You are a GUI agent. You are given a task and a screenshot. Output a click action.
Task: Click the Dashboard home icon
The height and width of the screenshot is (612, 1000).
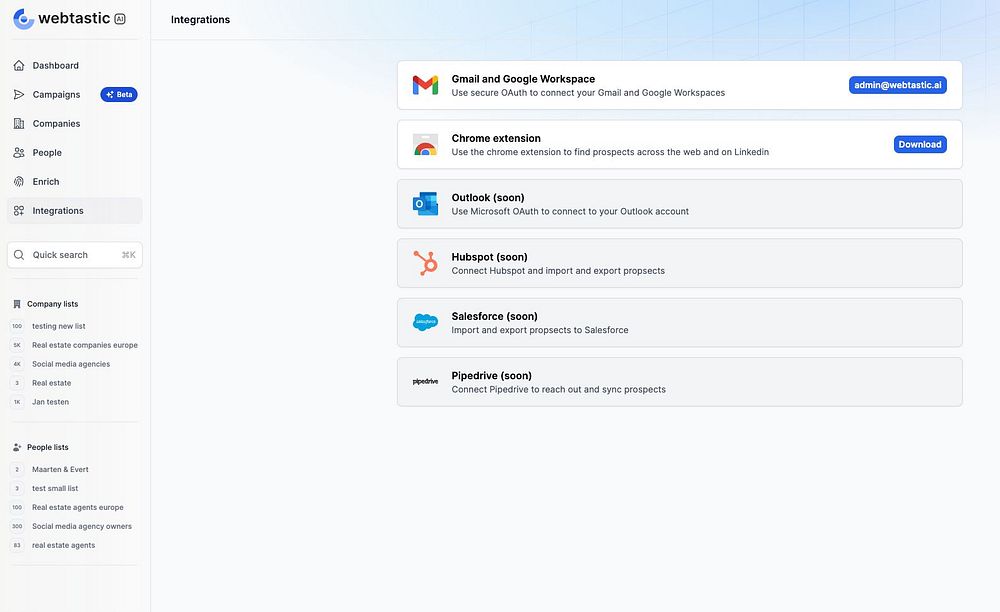tap(19, 65)
